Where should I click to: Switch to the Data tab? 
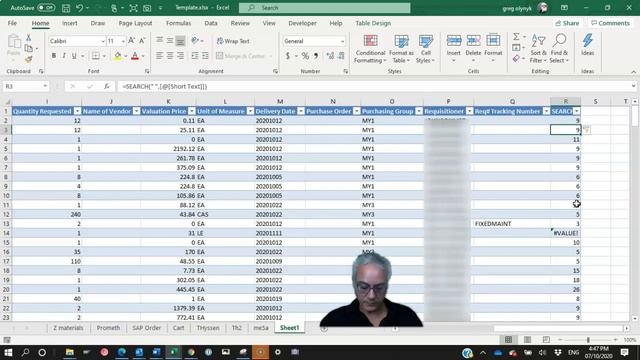click(211, 23)
